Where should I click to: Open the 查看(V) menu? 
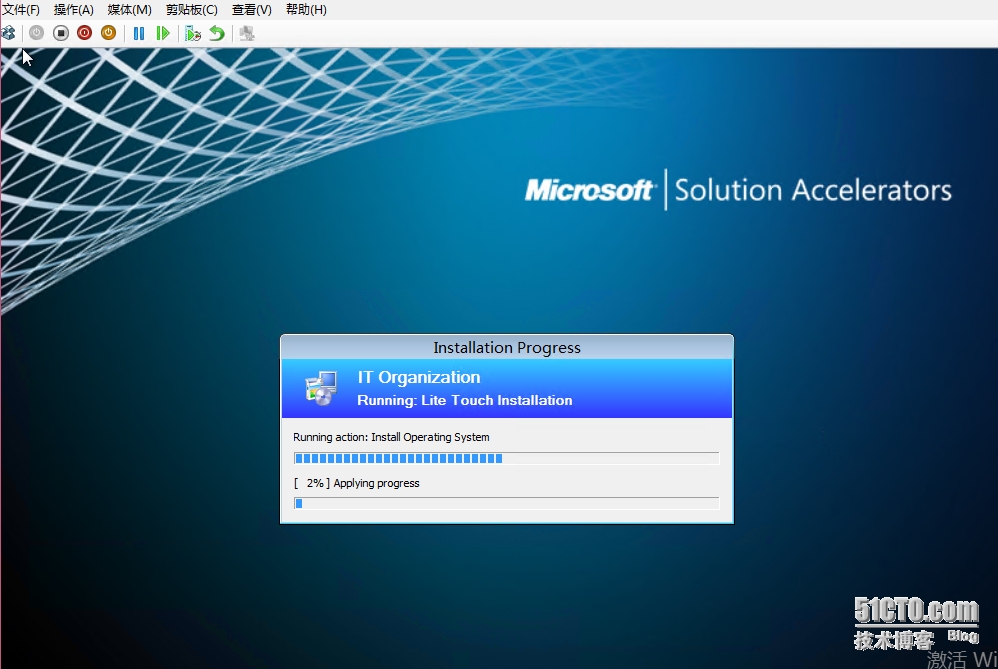251,10
